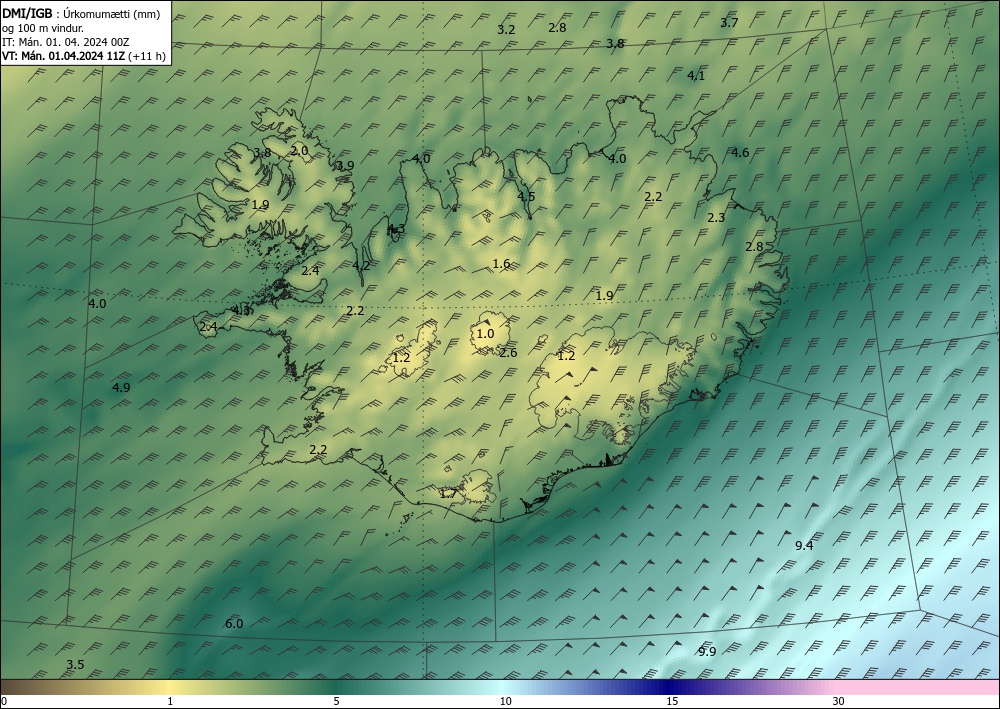The image size is (1000, 709).
Task: Click the 3.5 precipitation value
Action: 75,664
